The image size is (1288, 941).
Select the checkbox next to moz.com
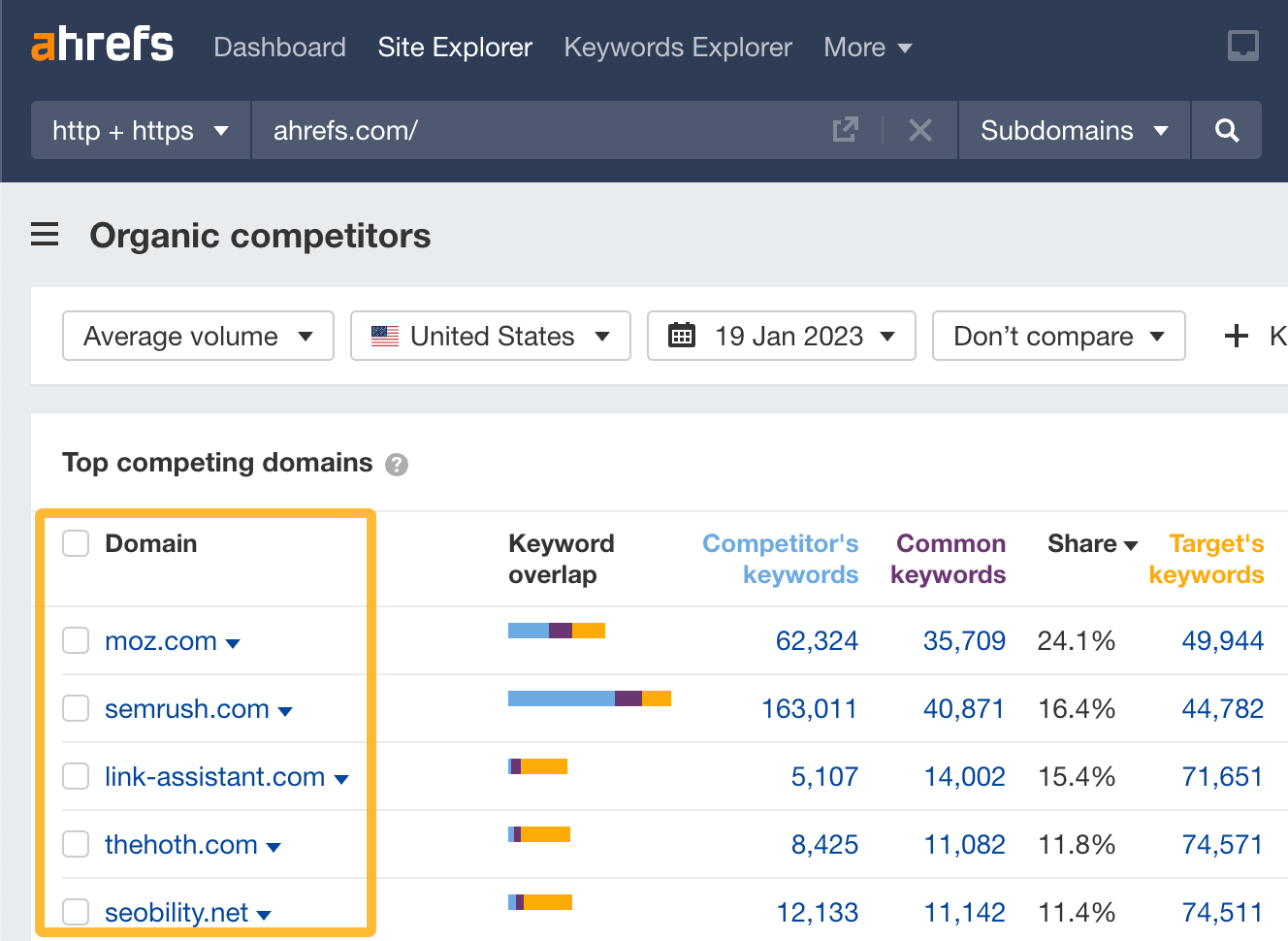(75, 640)
